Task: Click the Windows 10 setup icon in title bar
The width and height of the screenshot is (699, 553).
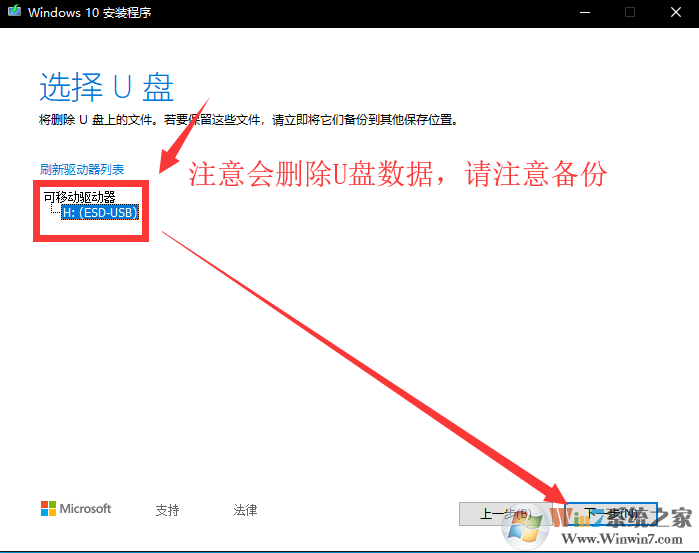Action: 13,12
